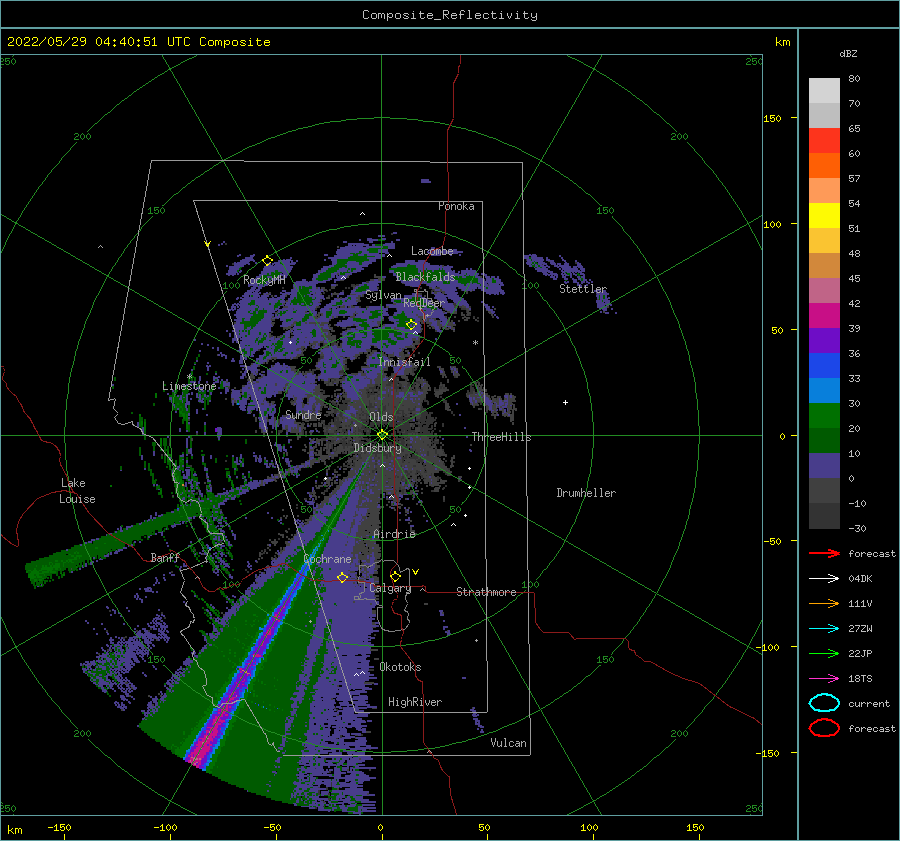Click the Sundre town label
The image size is (900, 841).
coord(303,415)
